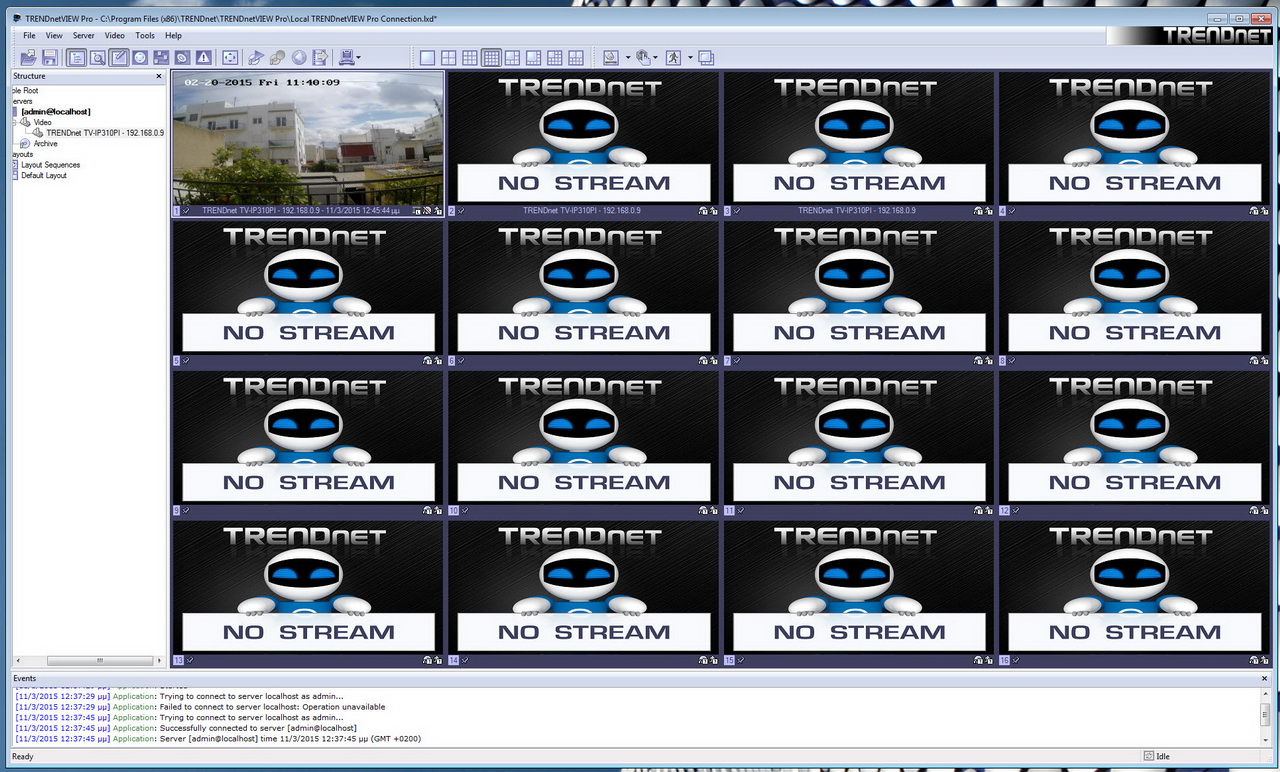This screenshot has width=1280, height=772.
Task: Select TRENDnet TV-IP310PI camera in tree
Action: click(105, 132)
